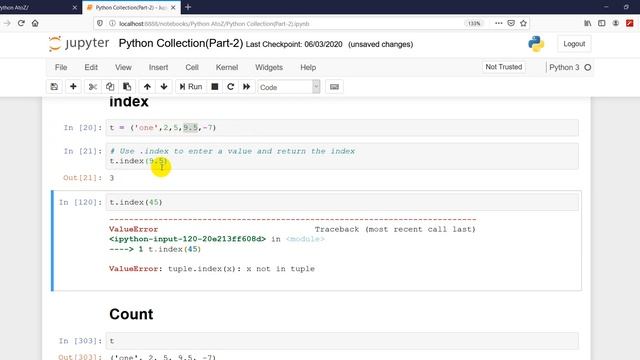Click the Out[21] result 3
The image size is (640, 360).
point(112,178)
